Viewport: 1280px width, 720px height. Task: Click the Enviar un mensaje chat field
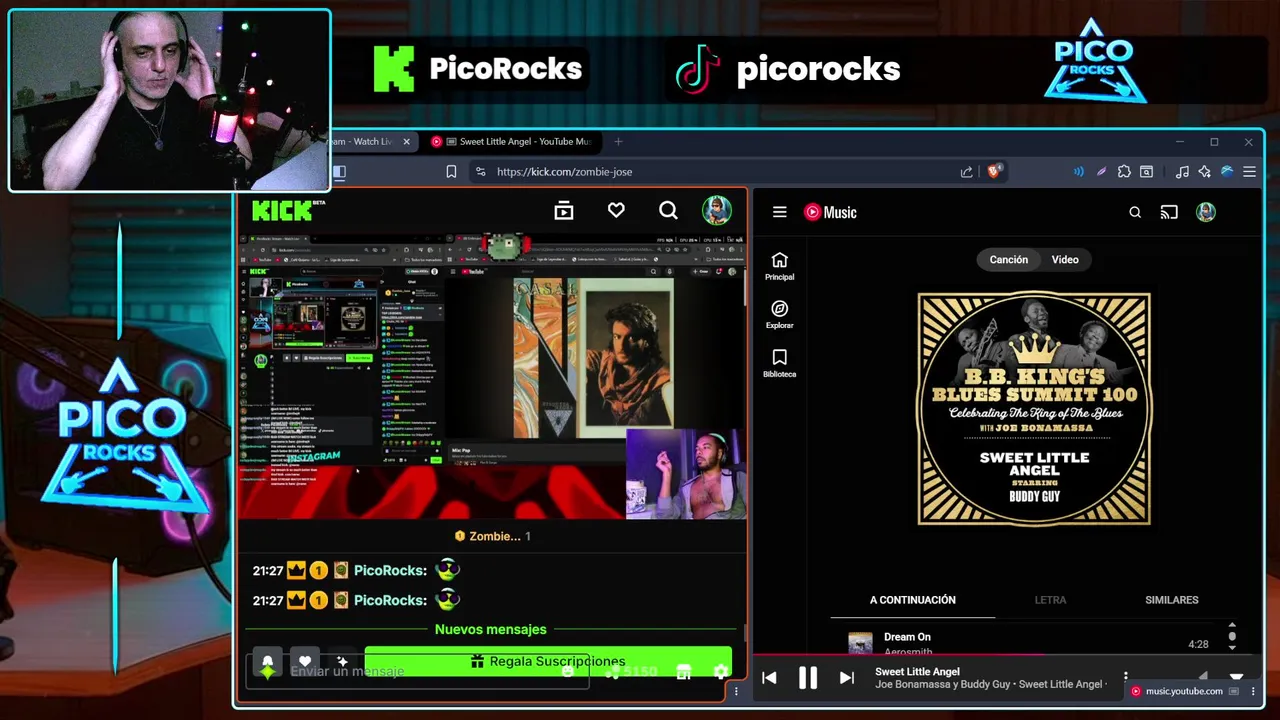(x=420, y=672)
